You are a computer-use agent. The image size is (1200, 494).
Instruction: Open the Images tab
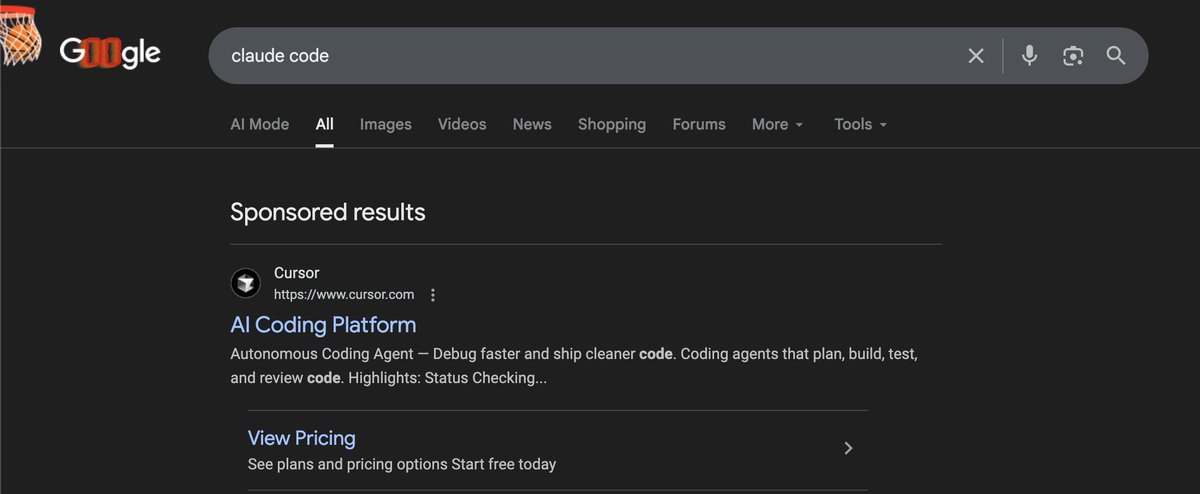[386, 124]
